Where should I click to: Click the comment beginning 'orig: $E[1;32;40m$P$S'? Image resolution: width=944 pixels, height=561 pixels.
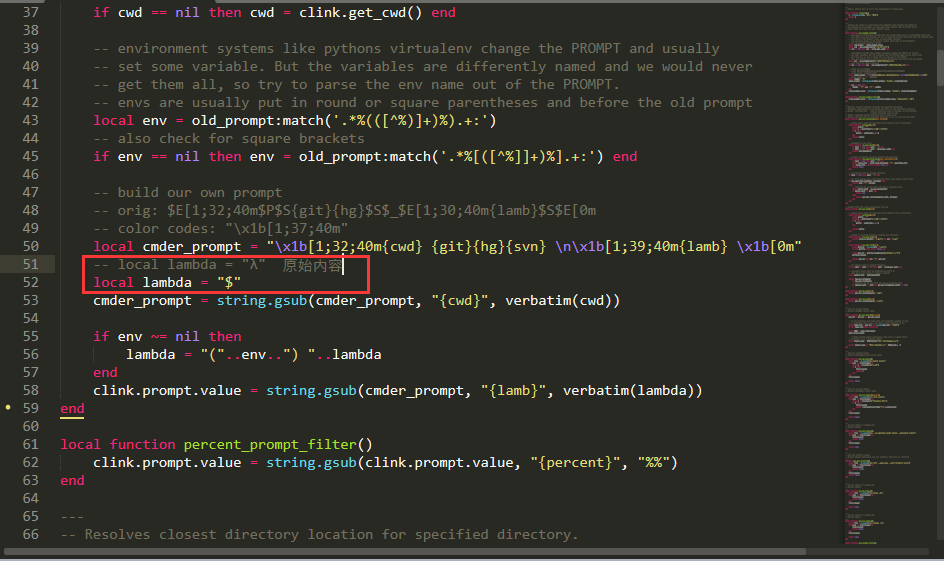point(344,211)
